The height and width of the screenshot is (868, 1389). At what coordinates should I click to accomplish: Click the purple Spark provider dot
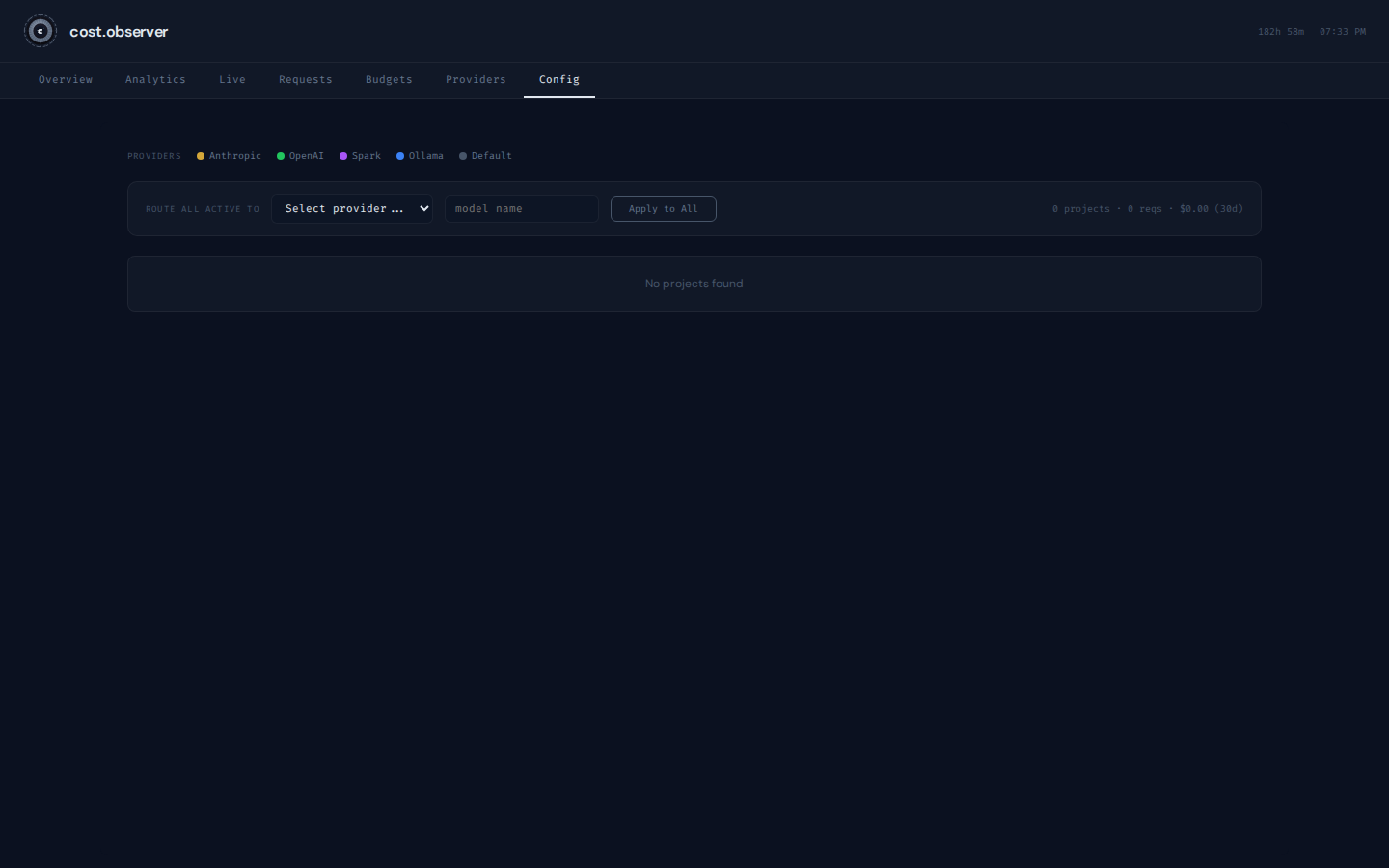343,156
